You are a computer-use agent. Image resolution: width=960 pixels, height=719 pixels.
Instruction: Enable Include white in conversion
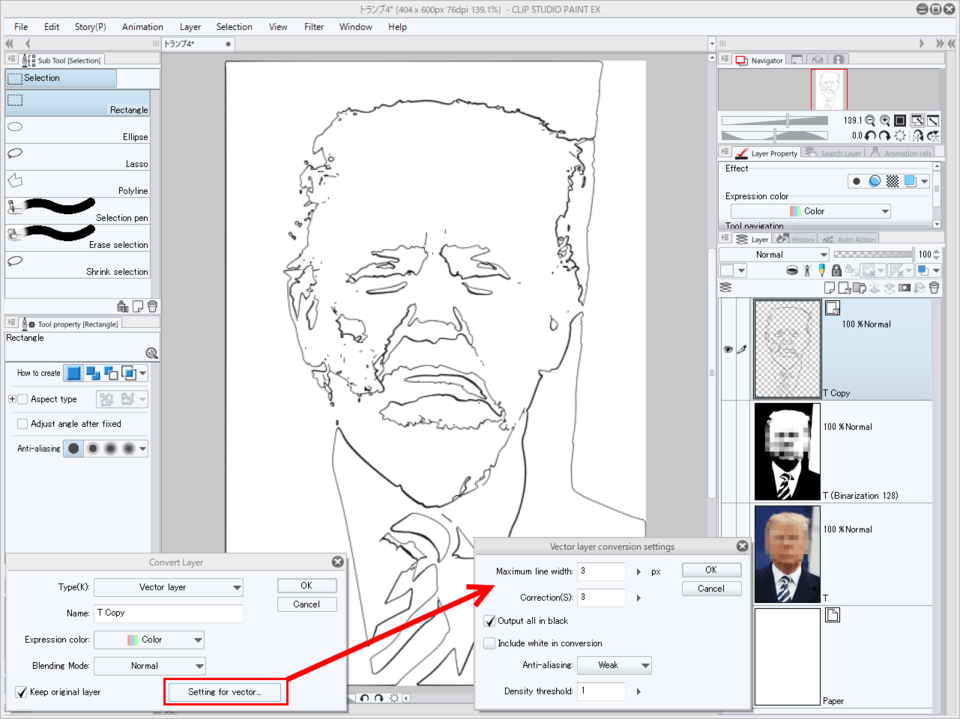point(489,644)
